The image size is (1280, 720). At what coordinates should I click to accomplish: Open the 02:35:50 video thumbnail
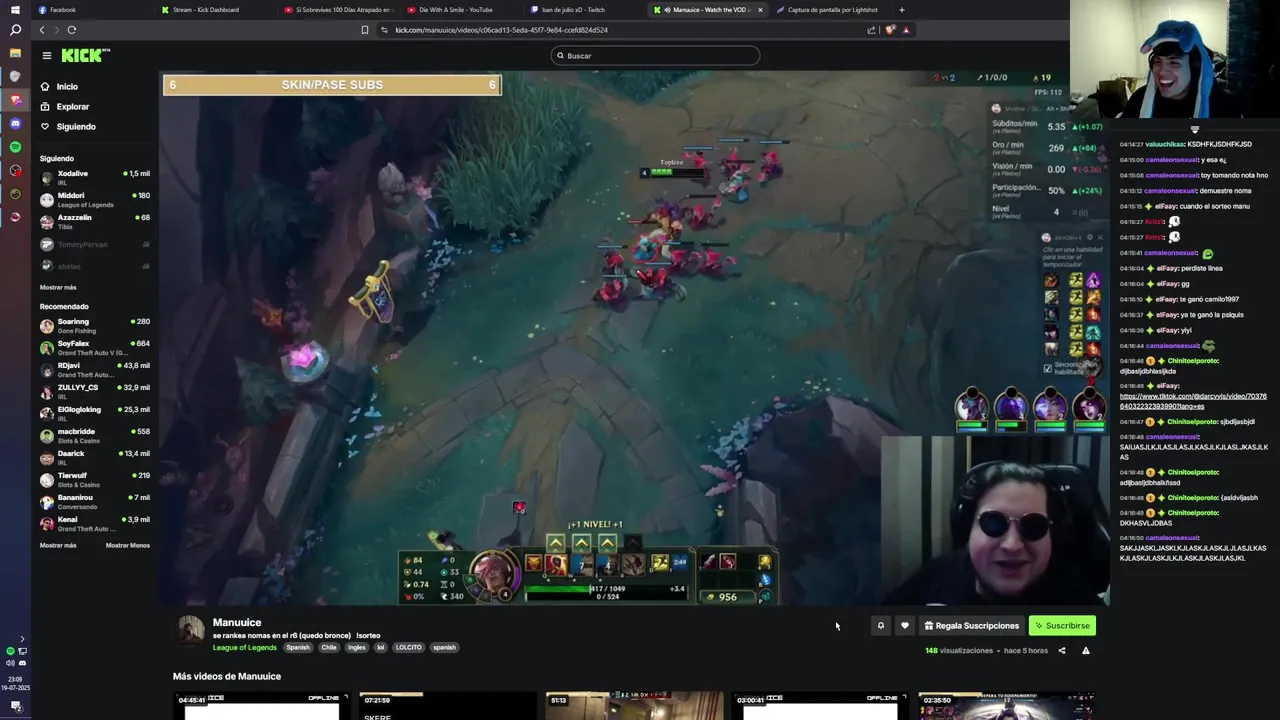[x=1006, y=707]
